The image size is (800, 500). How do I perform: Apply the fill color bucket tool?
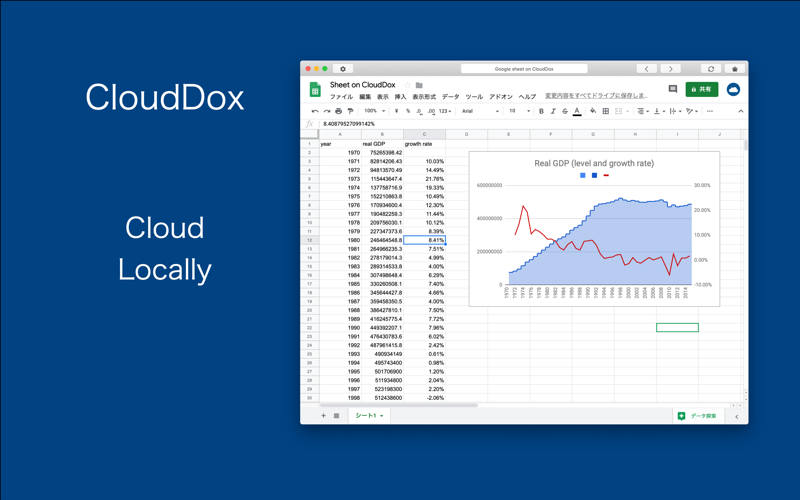(593, 111)
